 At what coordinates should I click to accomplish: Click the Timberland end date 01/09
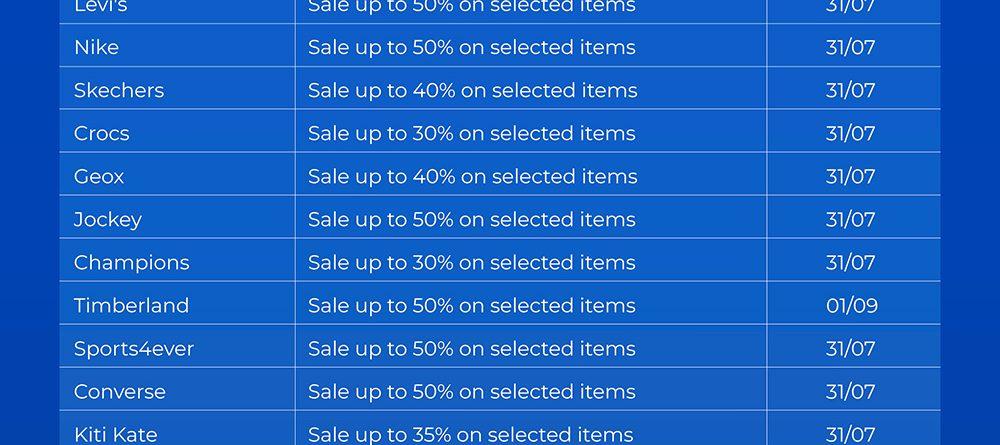851,305
